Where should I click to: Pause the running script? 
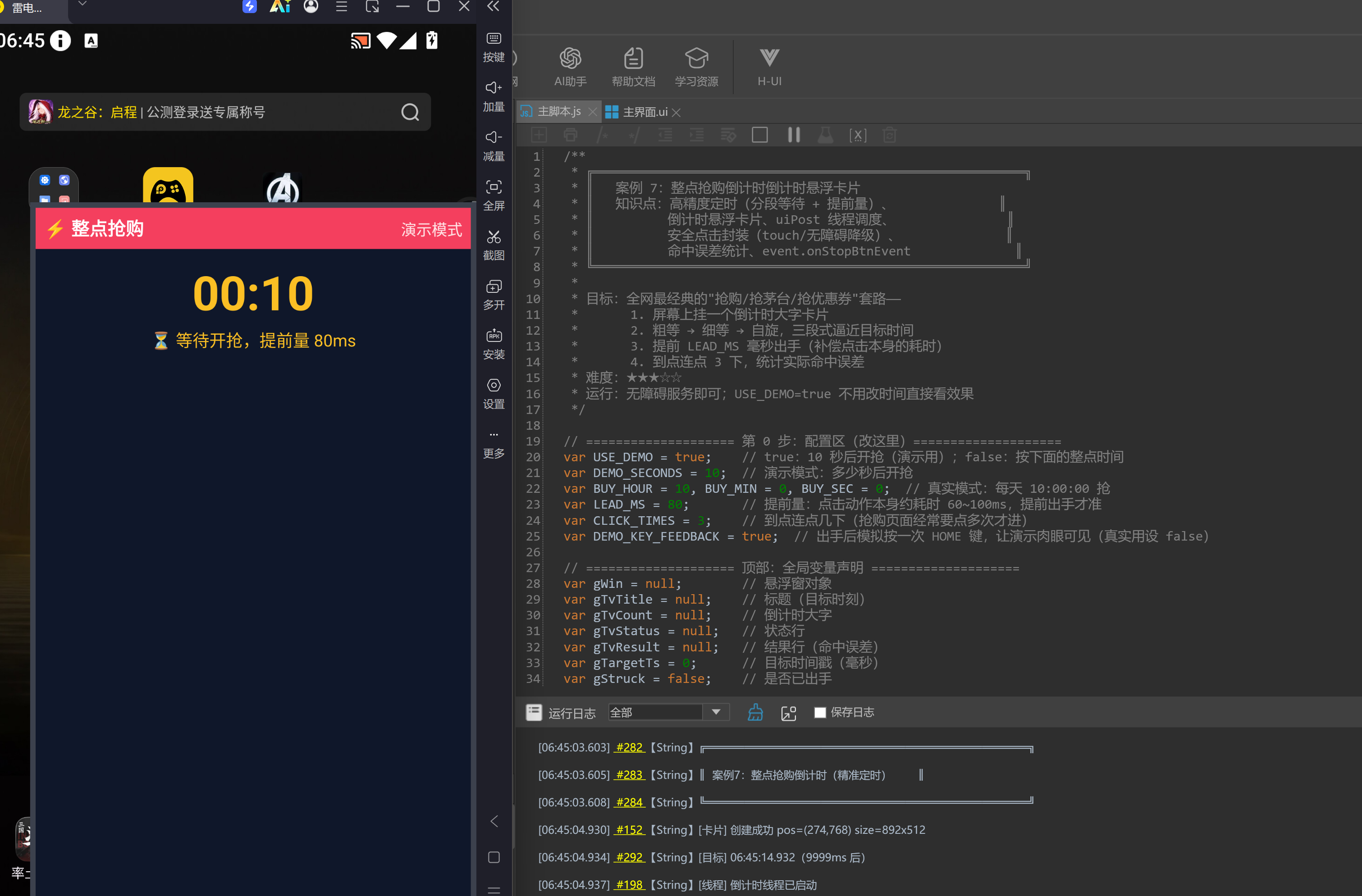click(794, 135)
